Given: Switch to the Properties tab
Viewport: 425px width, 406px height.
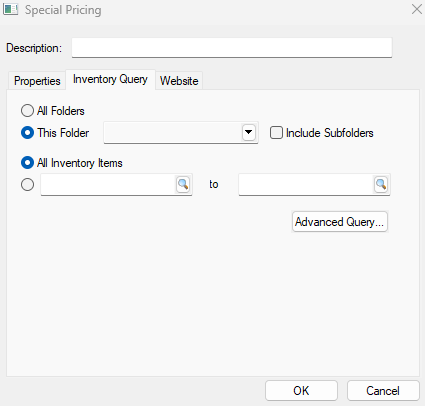Looking at the screenshot, I should tap(37, 81).
